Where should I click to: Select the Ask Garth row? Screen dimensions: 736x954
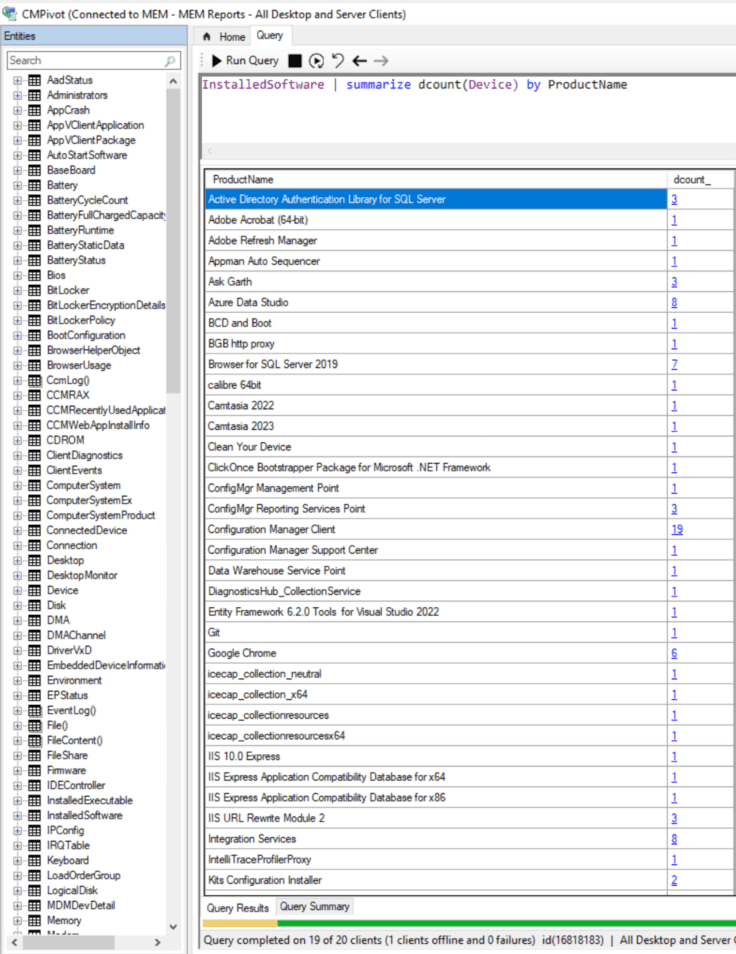click(436, 282)
